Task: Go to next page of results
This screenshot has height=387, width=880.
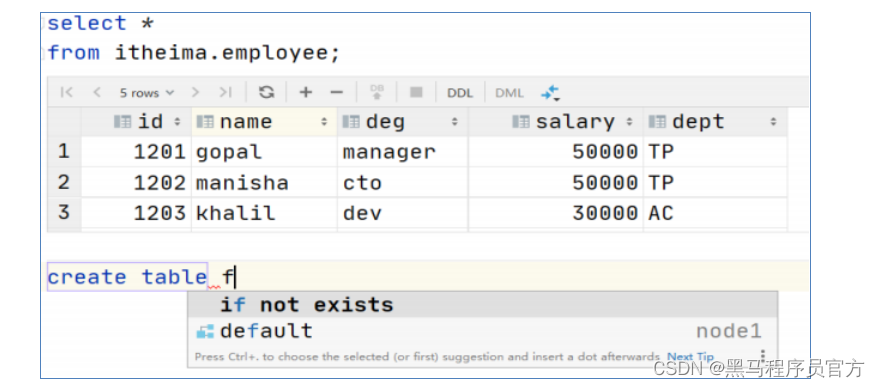Action: (195, 92)
